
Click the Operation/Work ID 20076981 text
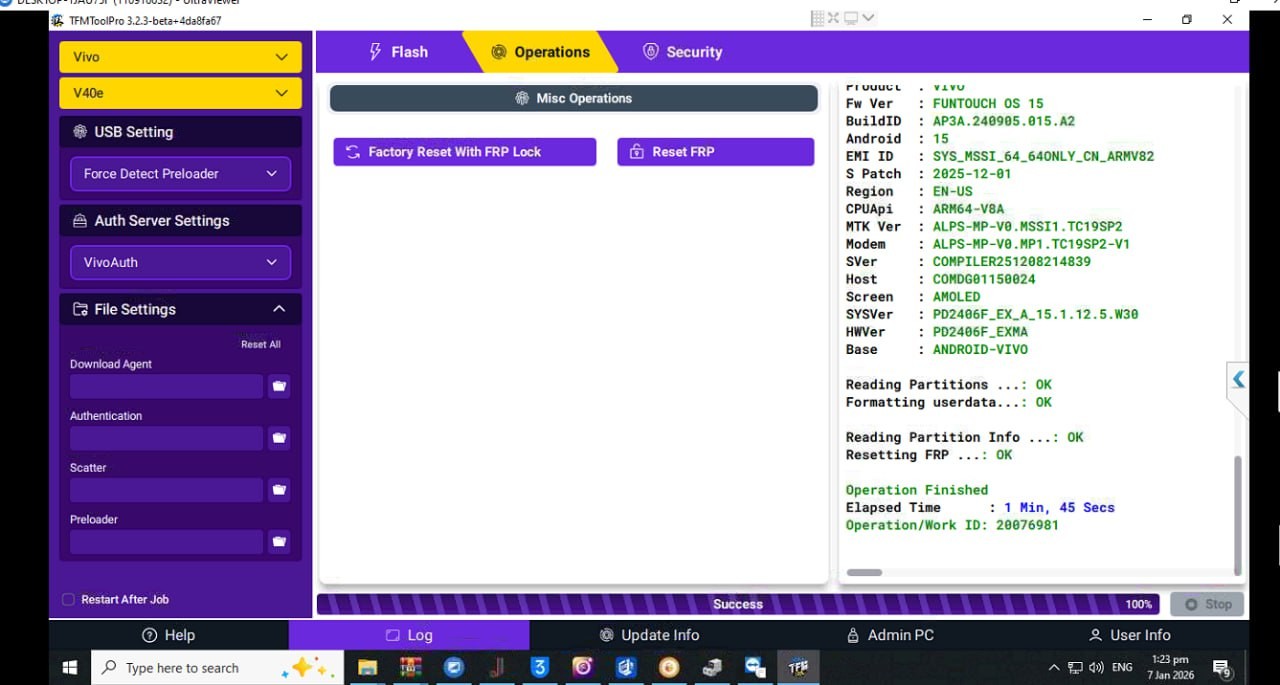click(952, 525)
